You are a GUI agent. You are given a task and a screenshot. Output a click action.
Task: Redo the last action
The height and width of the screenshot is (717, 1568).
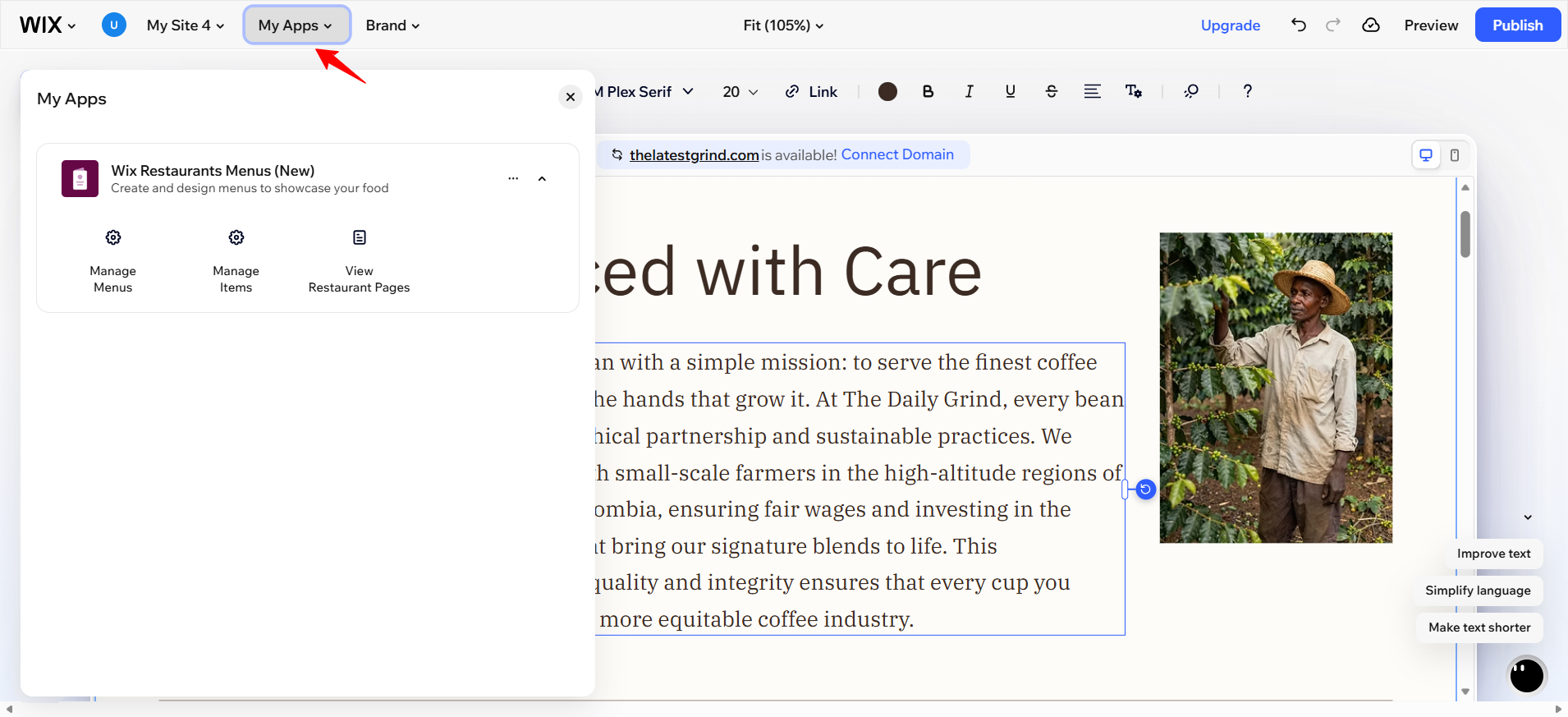[x=1333, y=25]
